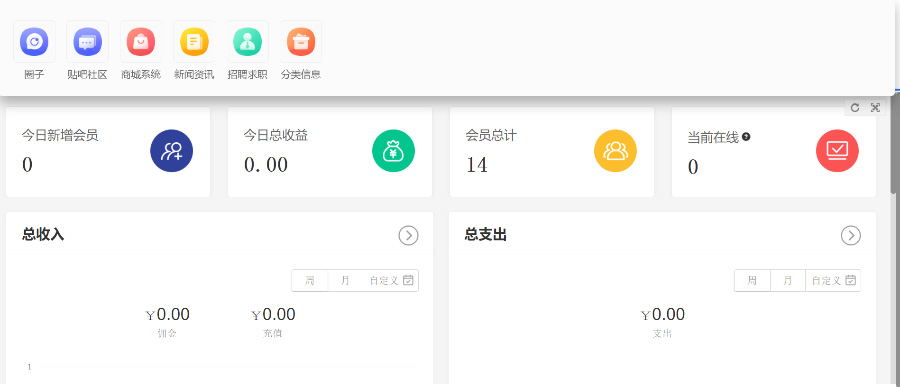
Task: Select the 招聘求职 recruitment icon
Action: [x=247, y=42]
